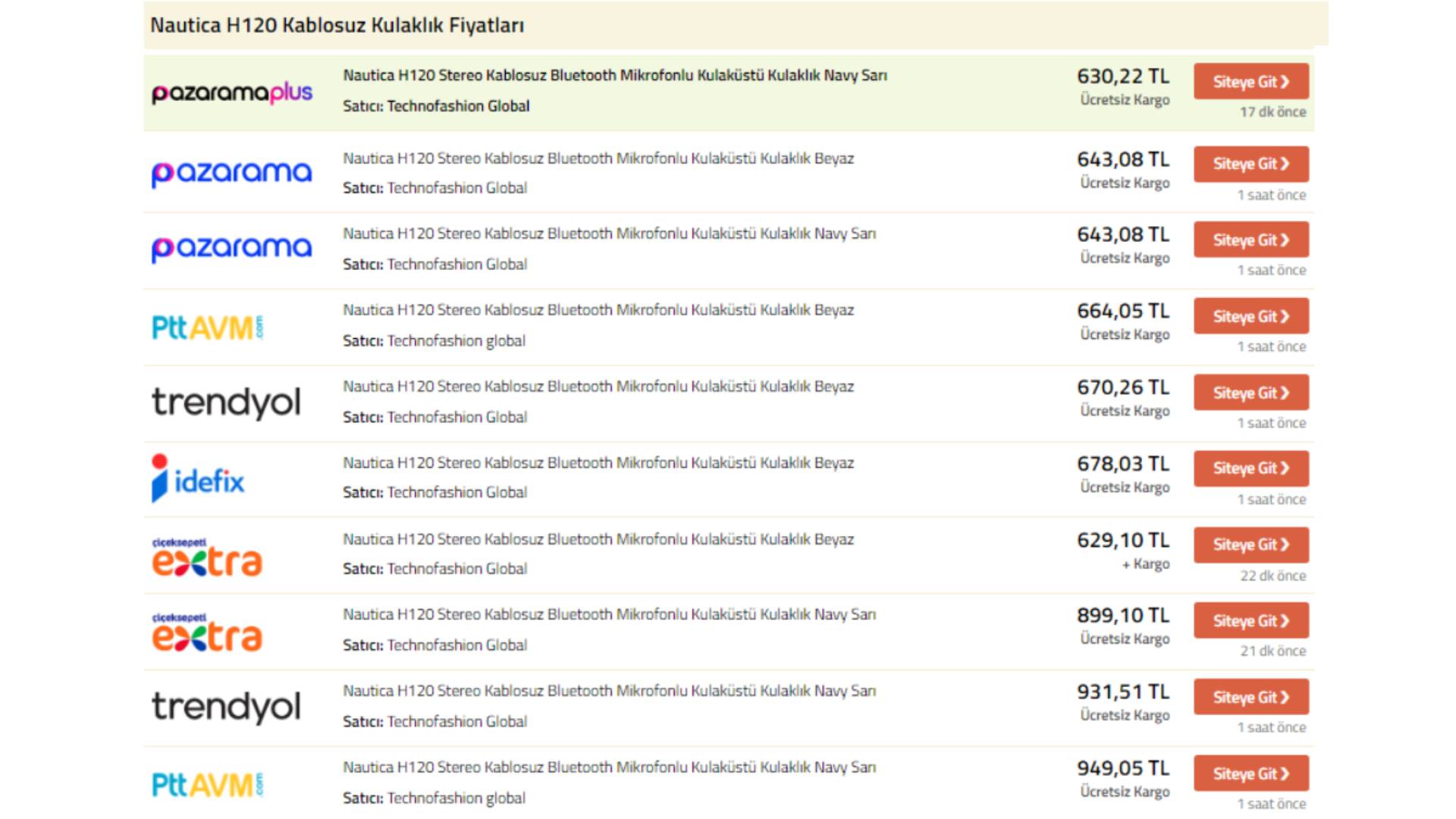Click the '+ Kargo' note under 629,10 TL

(1146, 564)
